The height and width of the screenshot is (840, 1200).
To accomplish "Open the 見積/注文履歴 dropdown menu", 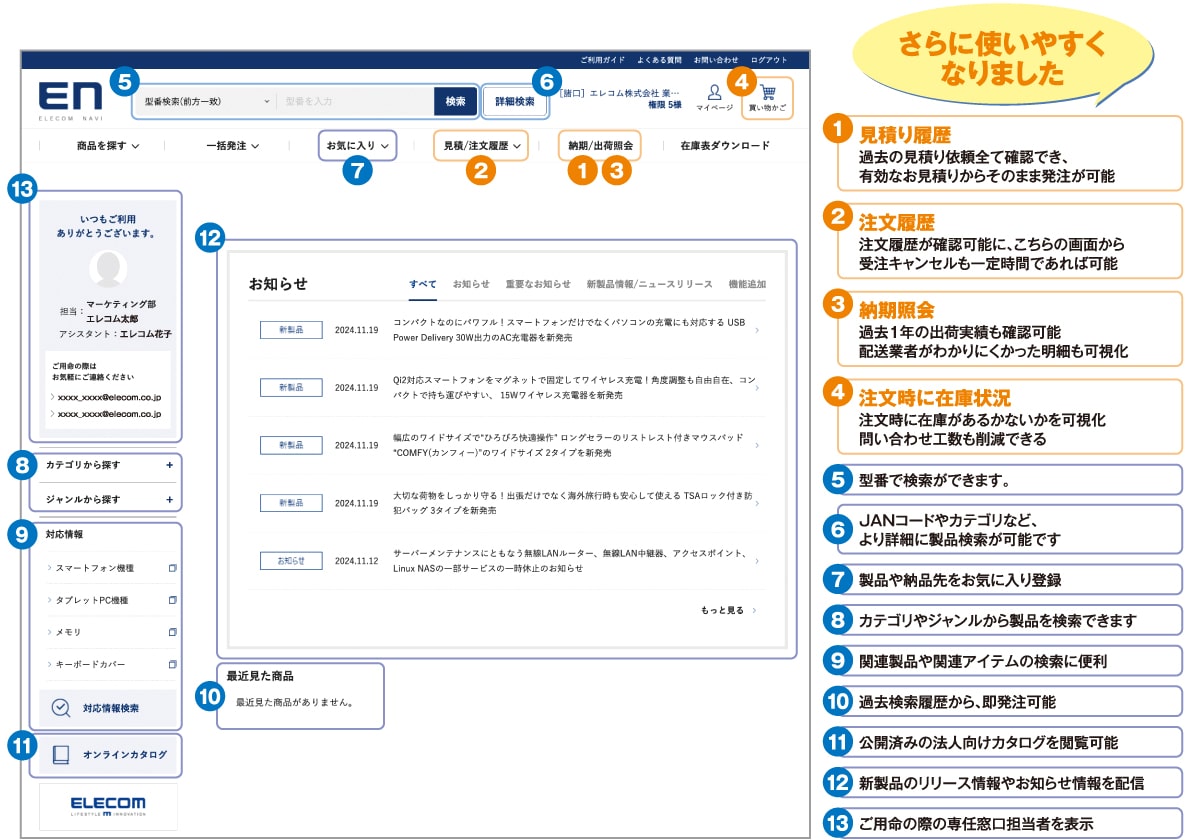I will click(x=482, y=145).
